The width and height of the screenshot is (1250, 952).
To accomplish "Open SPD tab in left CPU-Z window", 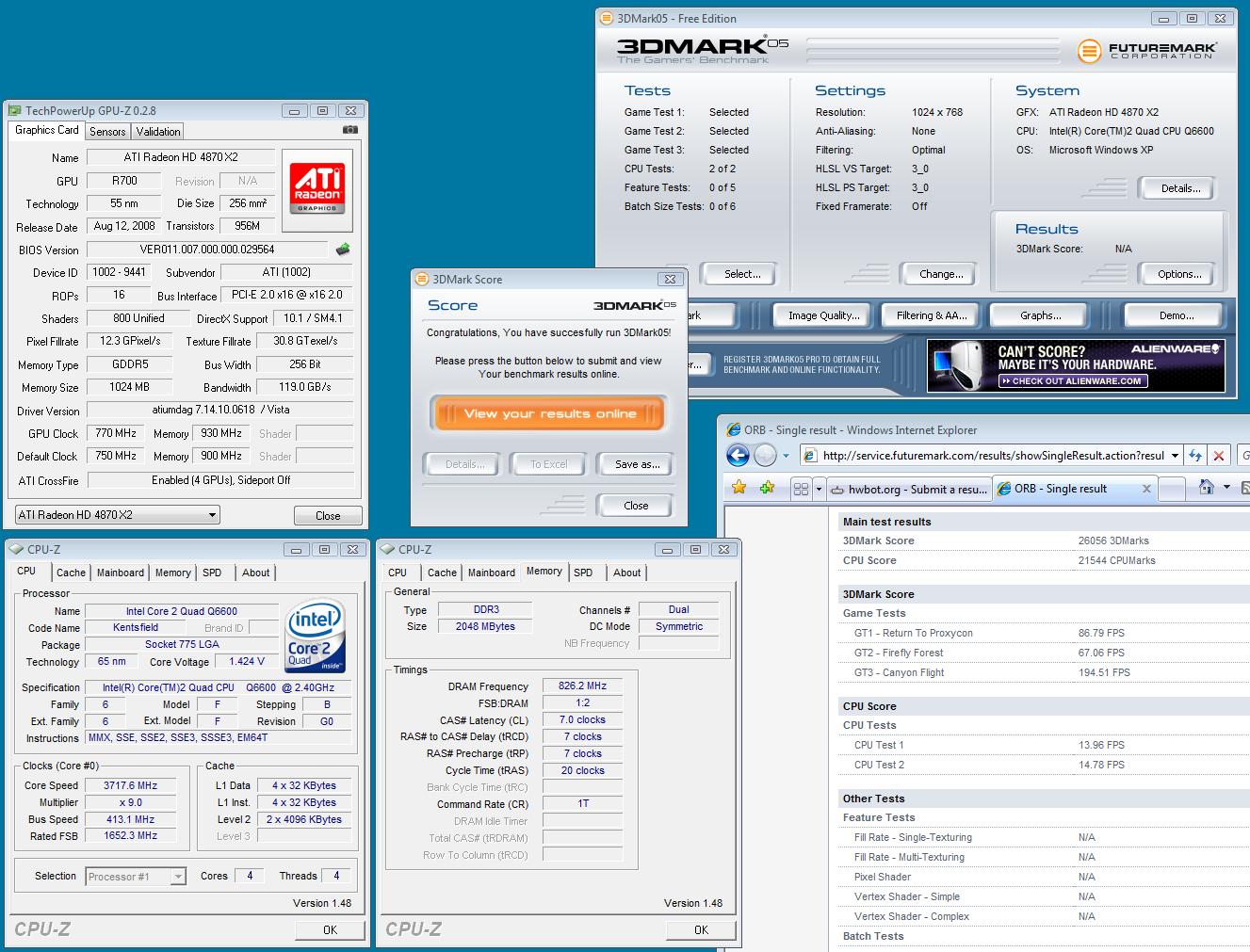I will click(212, 573).
